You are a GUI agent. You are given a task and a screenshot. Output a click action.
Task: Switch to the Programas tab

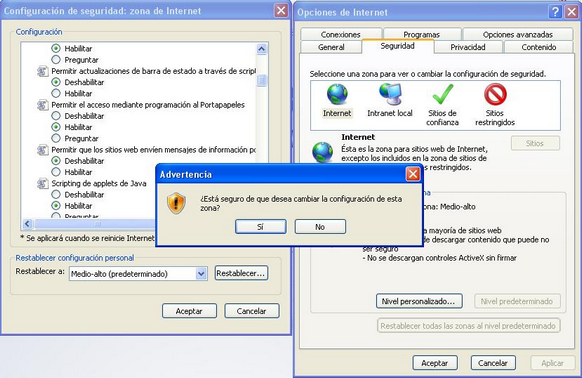422,34
